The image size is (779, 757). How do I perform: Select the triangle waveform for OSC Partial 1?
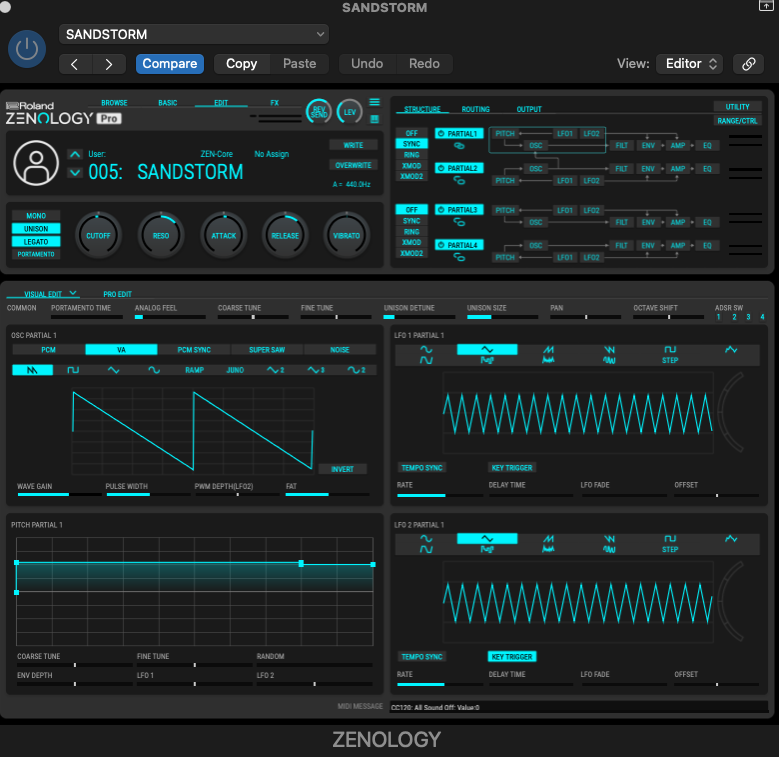point(113,370)
